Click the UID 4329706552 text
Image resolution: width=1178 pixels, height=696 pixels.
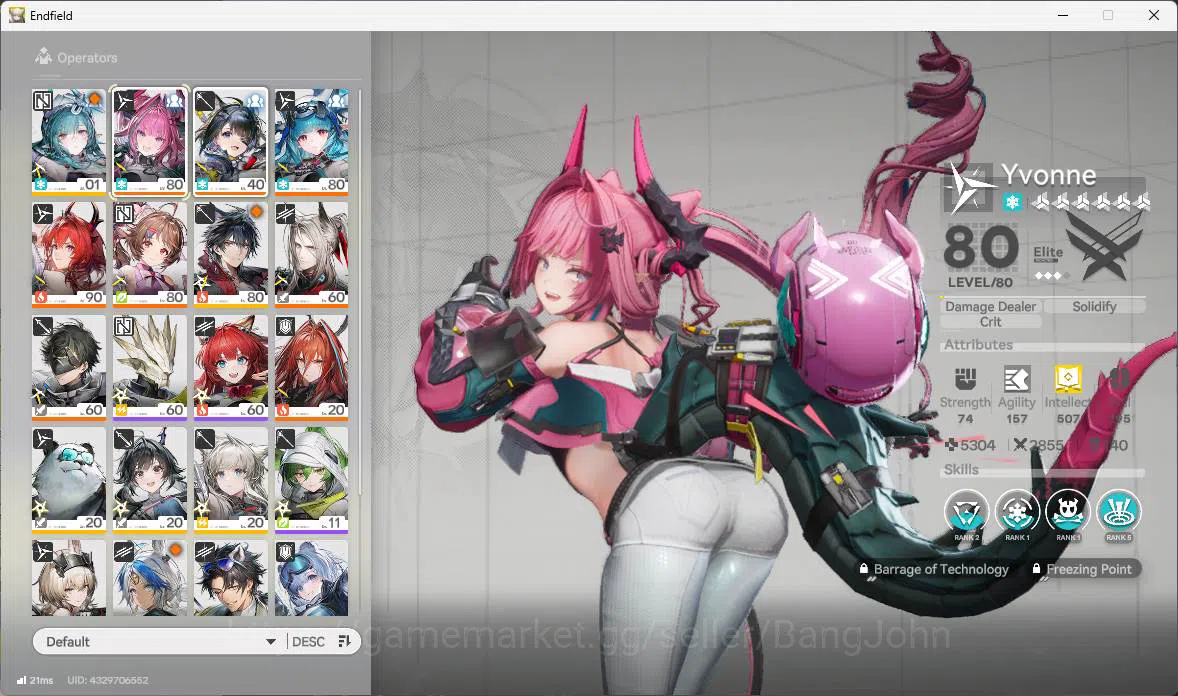click(107, 680)
